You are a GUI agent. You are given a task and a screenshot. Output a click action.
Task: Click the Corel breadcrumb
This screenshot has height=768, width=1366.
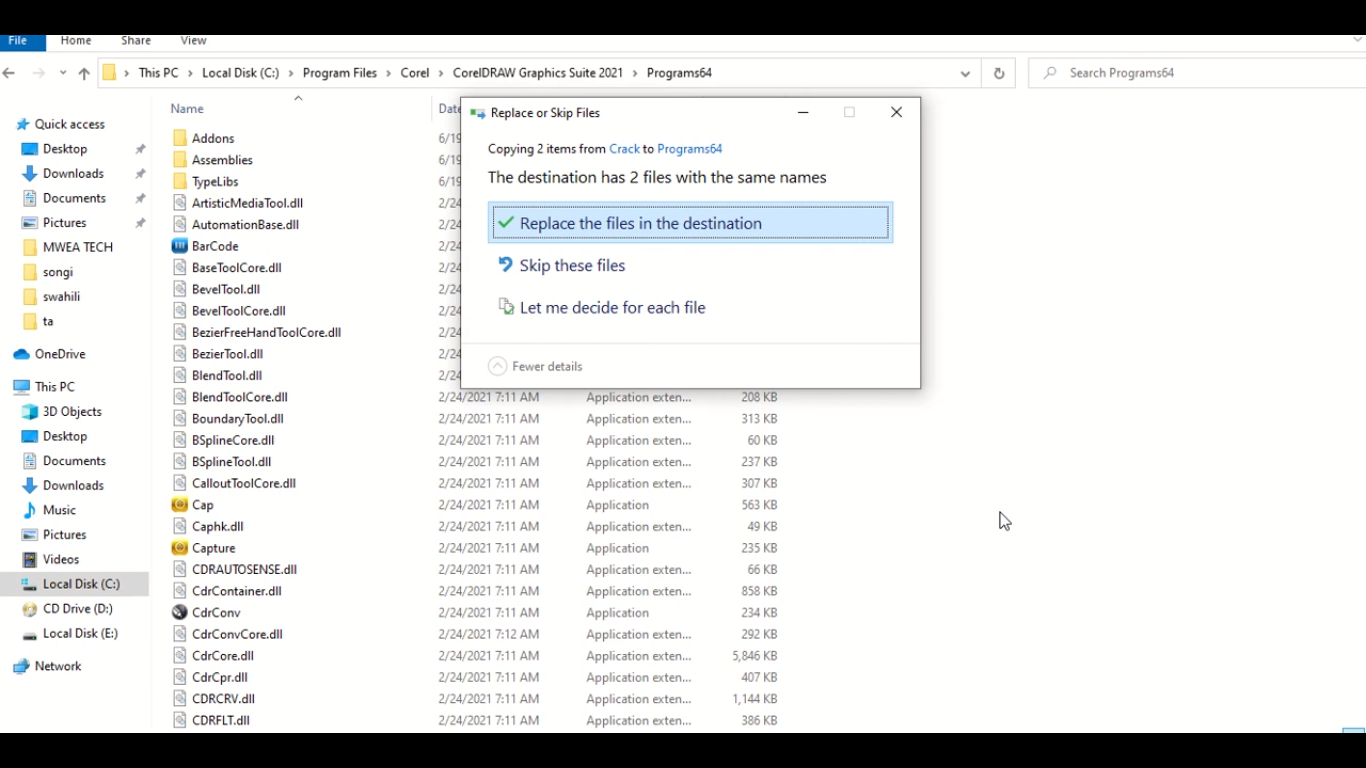click(x=415, y=73)
